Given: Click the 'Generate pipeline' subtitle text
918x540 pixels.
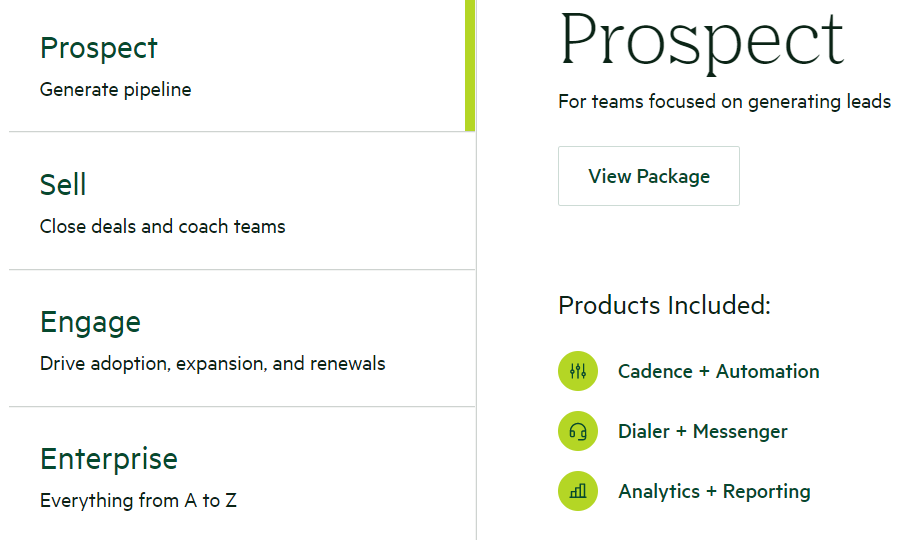Looking at the screenshot, I should pos(115,90).
